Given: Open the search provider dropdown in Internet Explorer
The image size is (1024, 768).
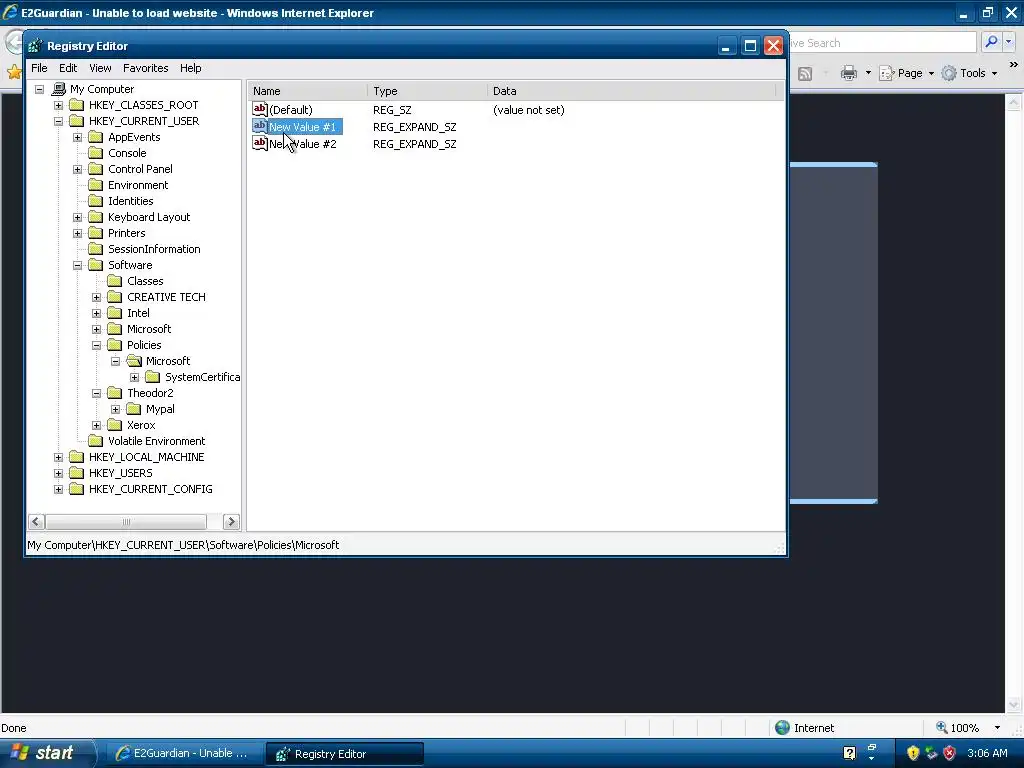Looking at the screenshot, I should (x=1008, y=42).
